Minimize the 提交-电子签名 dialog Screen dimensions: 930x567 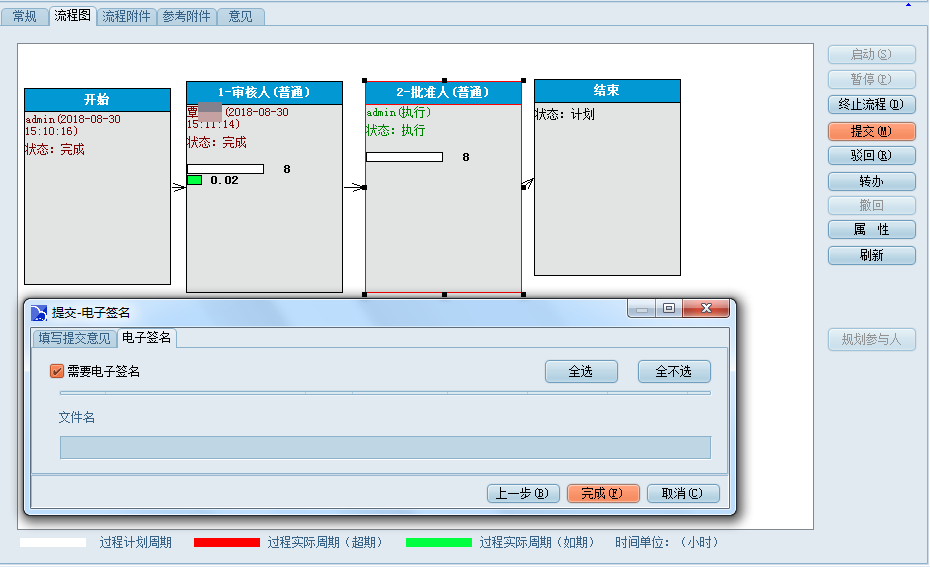pyautogui.click(x=642, y=308)
